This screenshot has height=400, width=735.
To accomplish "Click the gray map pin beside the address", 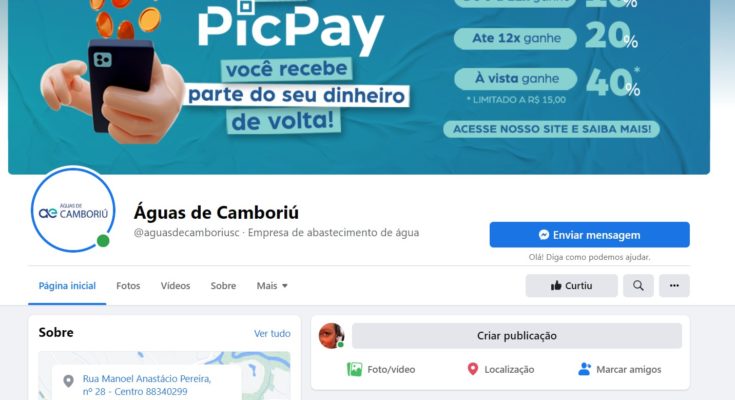I will click(68, 381).
